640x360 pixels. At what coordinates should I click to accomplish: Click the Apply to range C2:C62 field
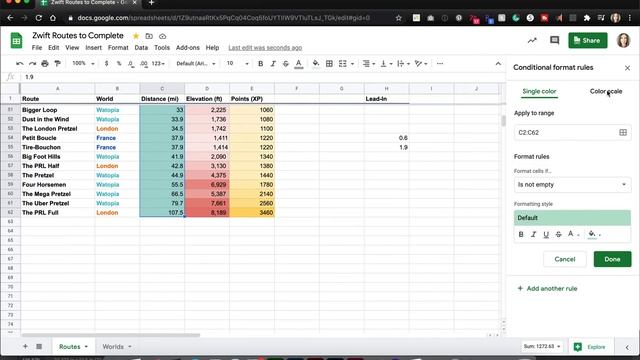pyautogui.click(x=572, y=132)
